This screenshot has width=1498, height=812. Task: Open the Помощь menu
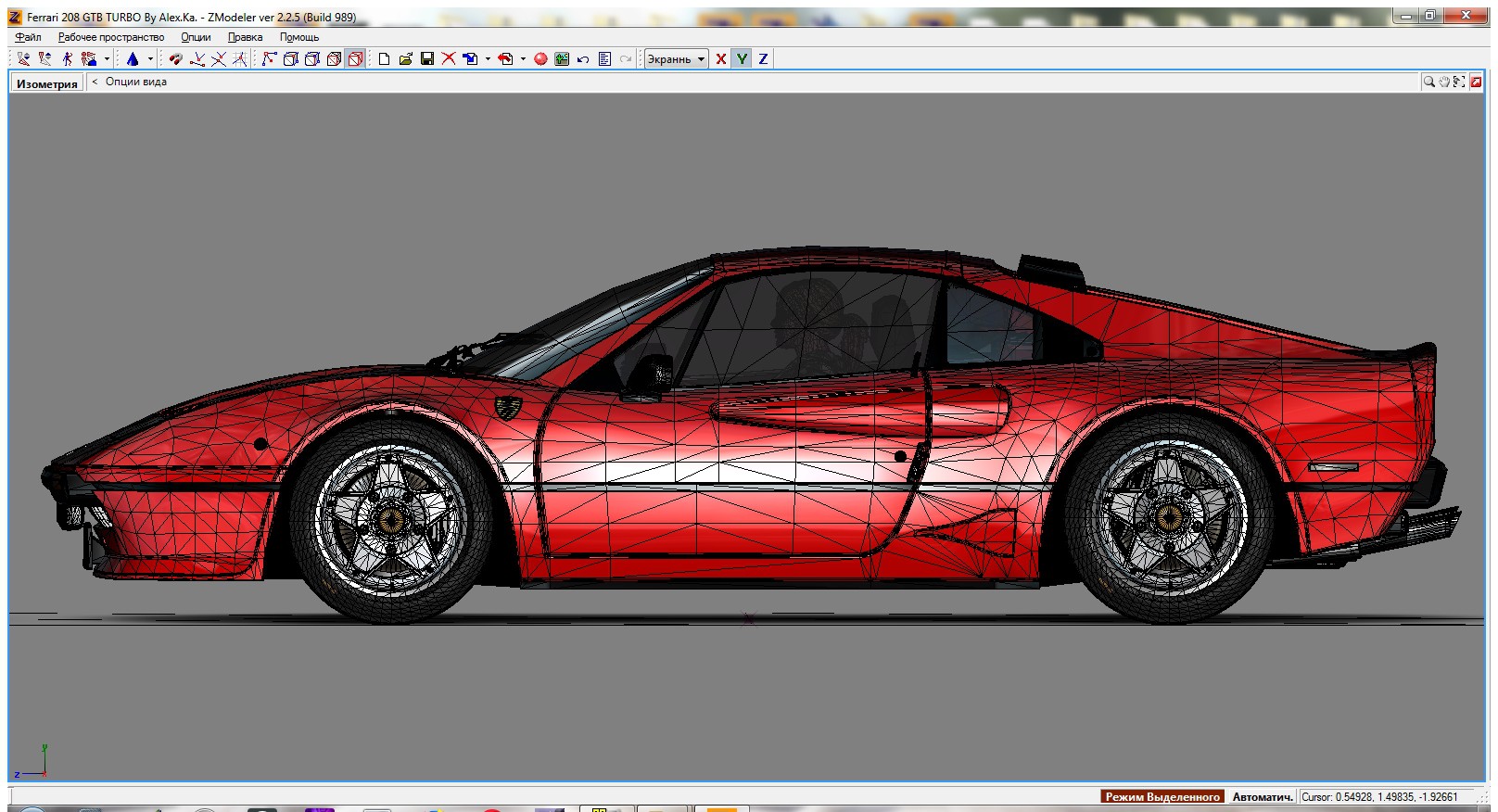point(299,37)
